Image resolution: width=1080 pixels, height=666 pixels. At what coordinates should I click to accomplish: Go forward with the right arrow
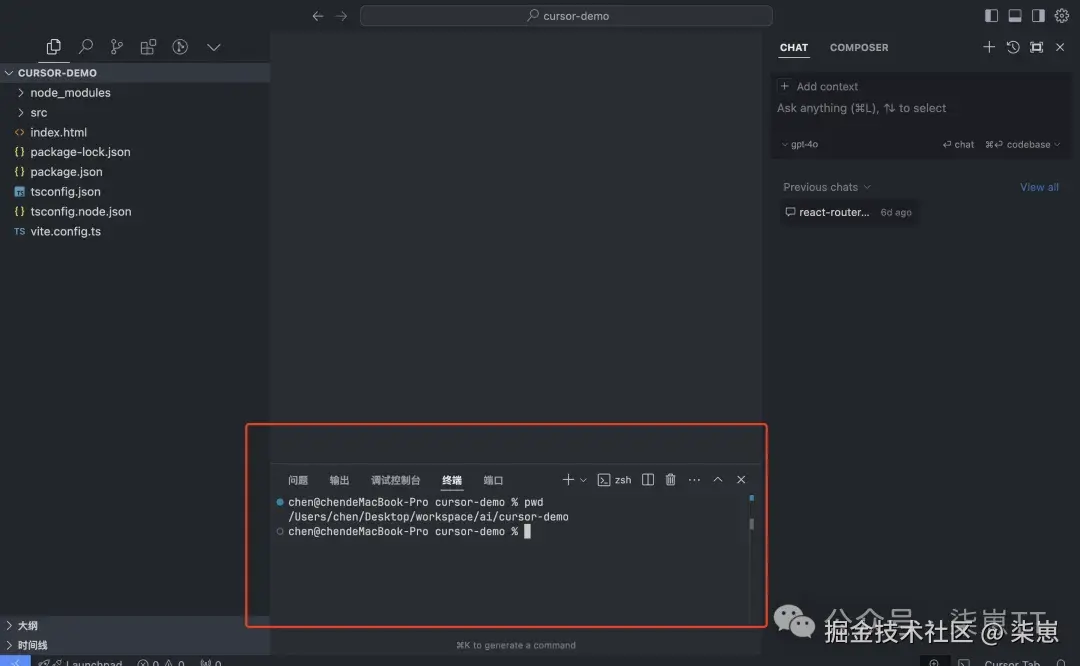341,16
